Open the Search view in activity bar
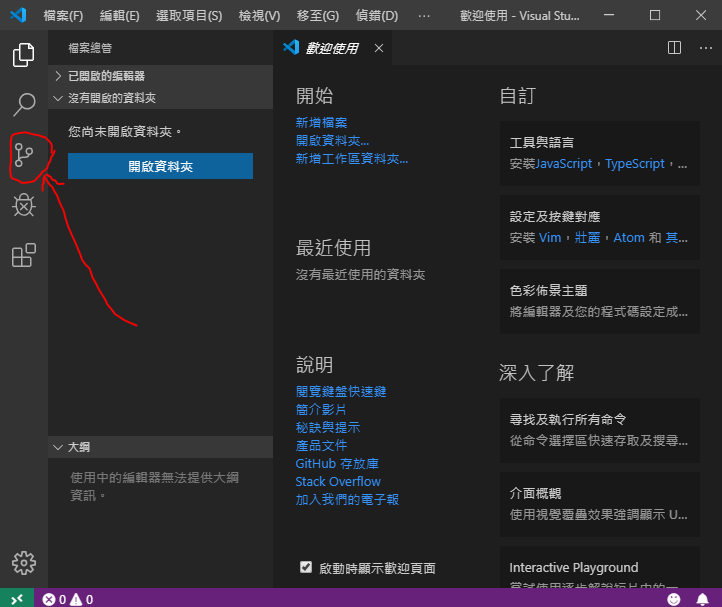Screen dimensions: 722x607 tap(23, 105)
